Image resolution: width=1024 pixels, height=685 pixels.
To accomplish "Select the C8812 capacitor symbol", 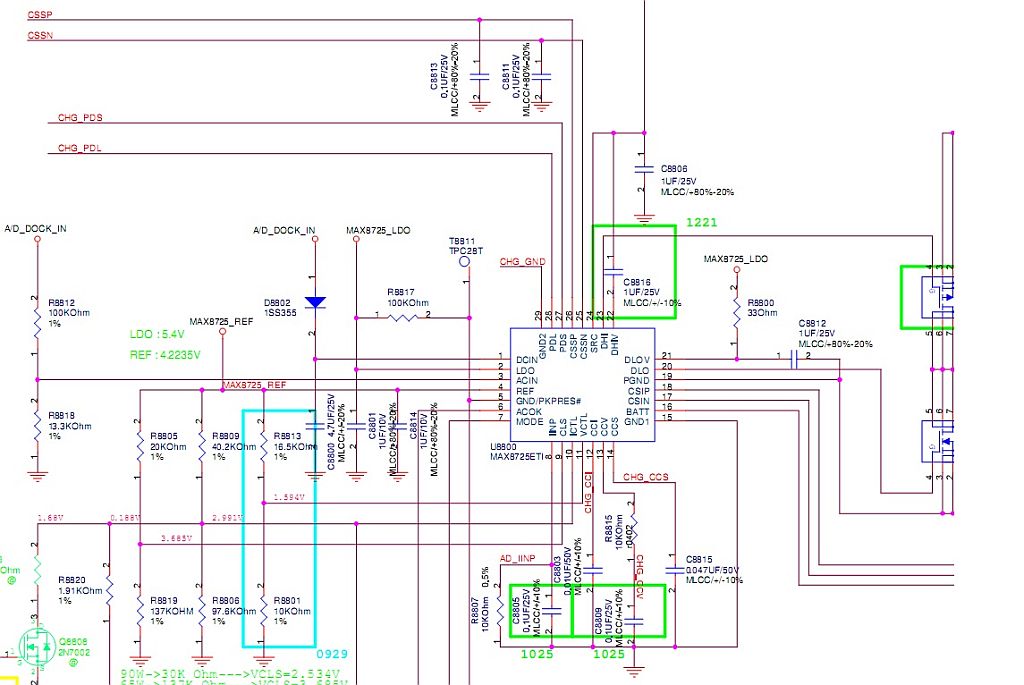I will pyautogui.click(x=794, y=359).
